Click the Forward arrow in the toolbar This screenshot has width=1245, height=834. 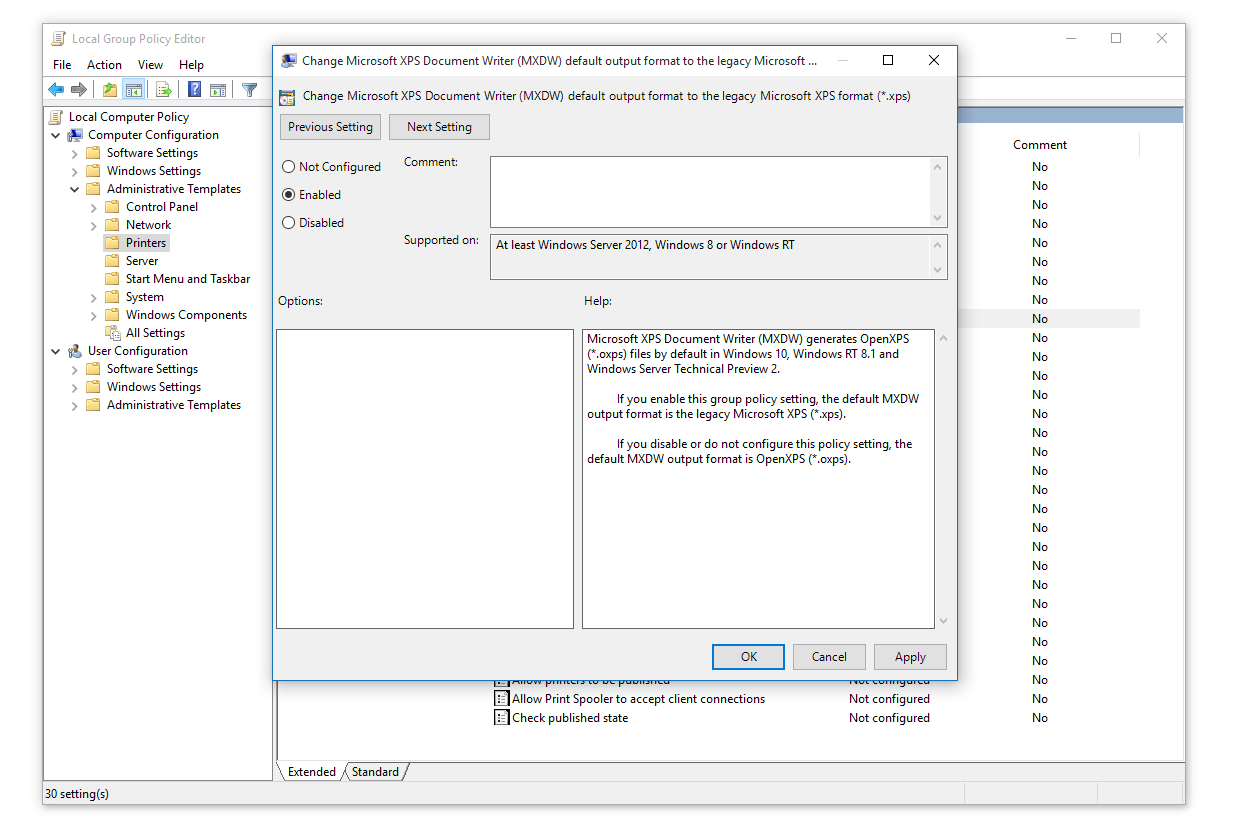[x=79, y=90]
